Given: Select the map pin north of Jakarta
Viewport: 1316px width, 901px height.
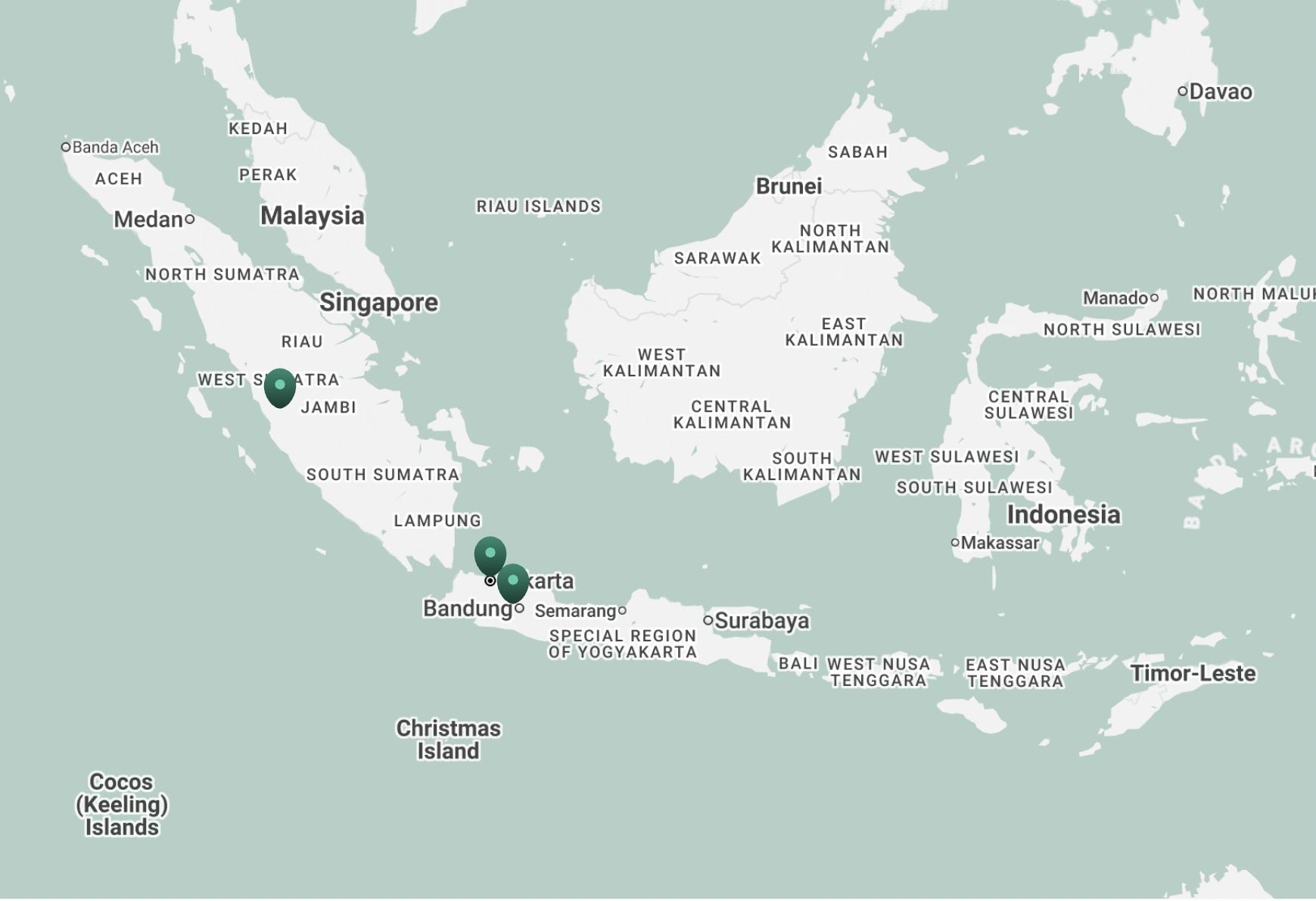Looking at the screenshot, I should click(490, 555).
